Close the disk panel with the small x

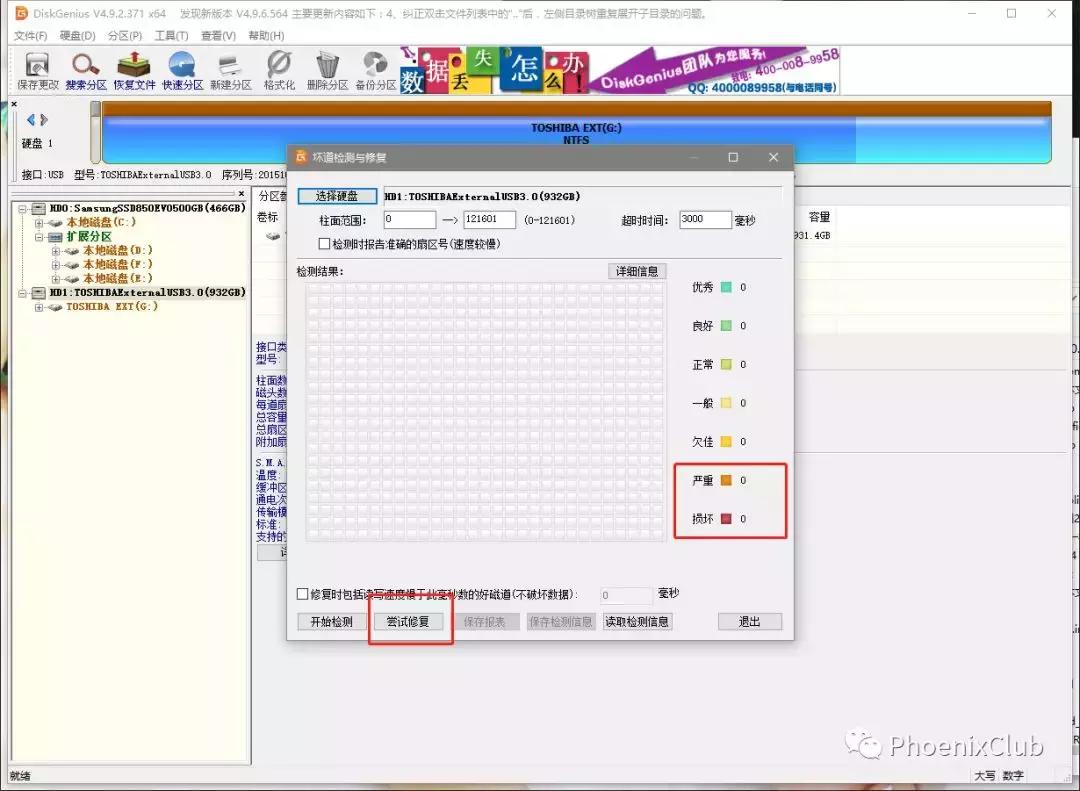tap(14, 104)
